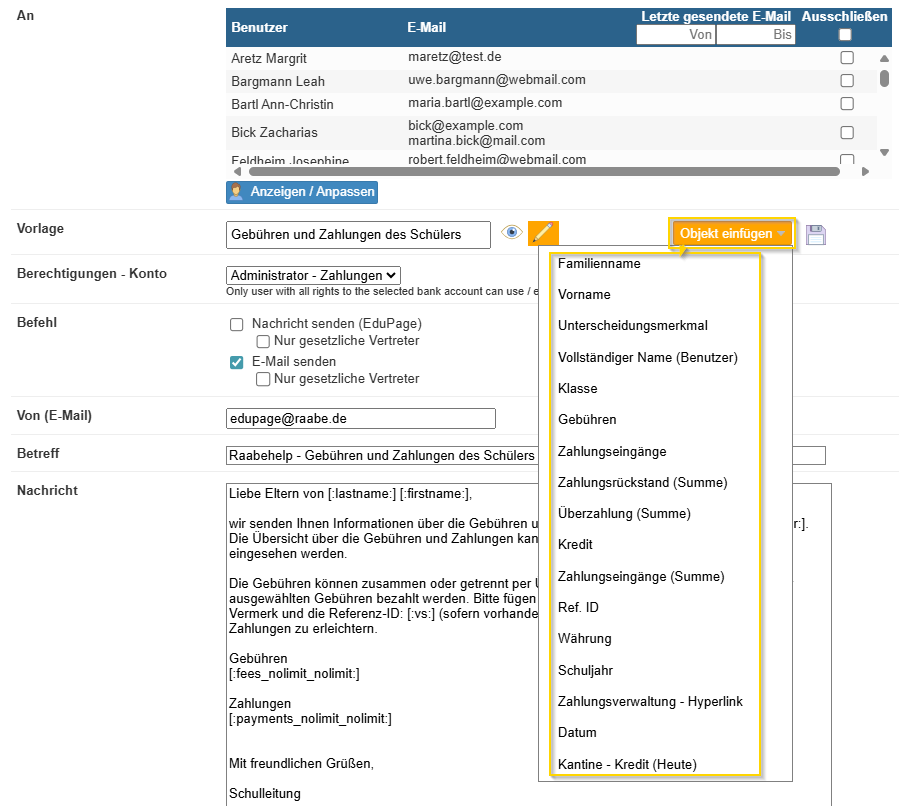Toggle exclude checkbox for Aretz Margrit
The height and width of the screenshot is (806, 899).
coord(847,58)
